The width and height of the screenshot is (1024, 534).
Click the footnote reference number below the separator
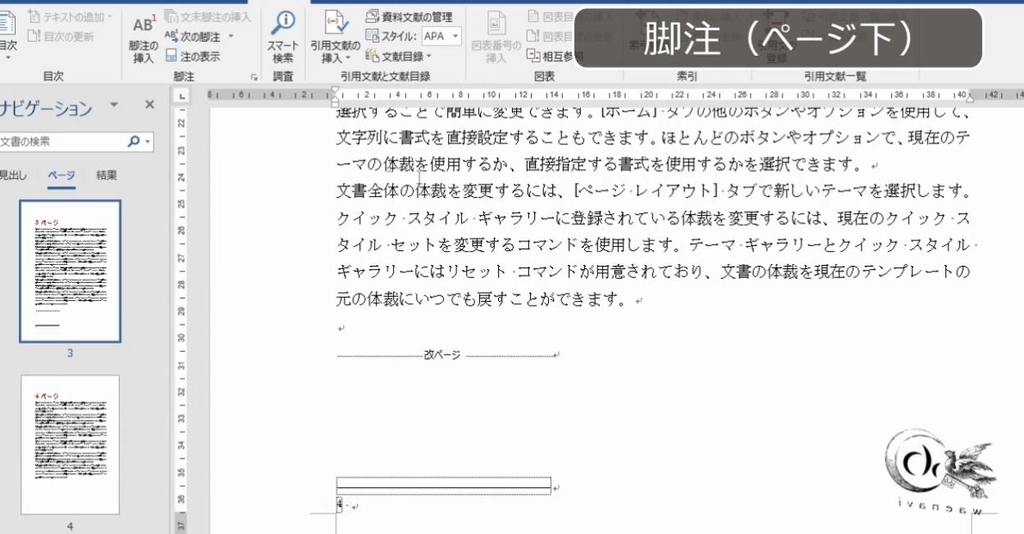340,503
